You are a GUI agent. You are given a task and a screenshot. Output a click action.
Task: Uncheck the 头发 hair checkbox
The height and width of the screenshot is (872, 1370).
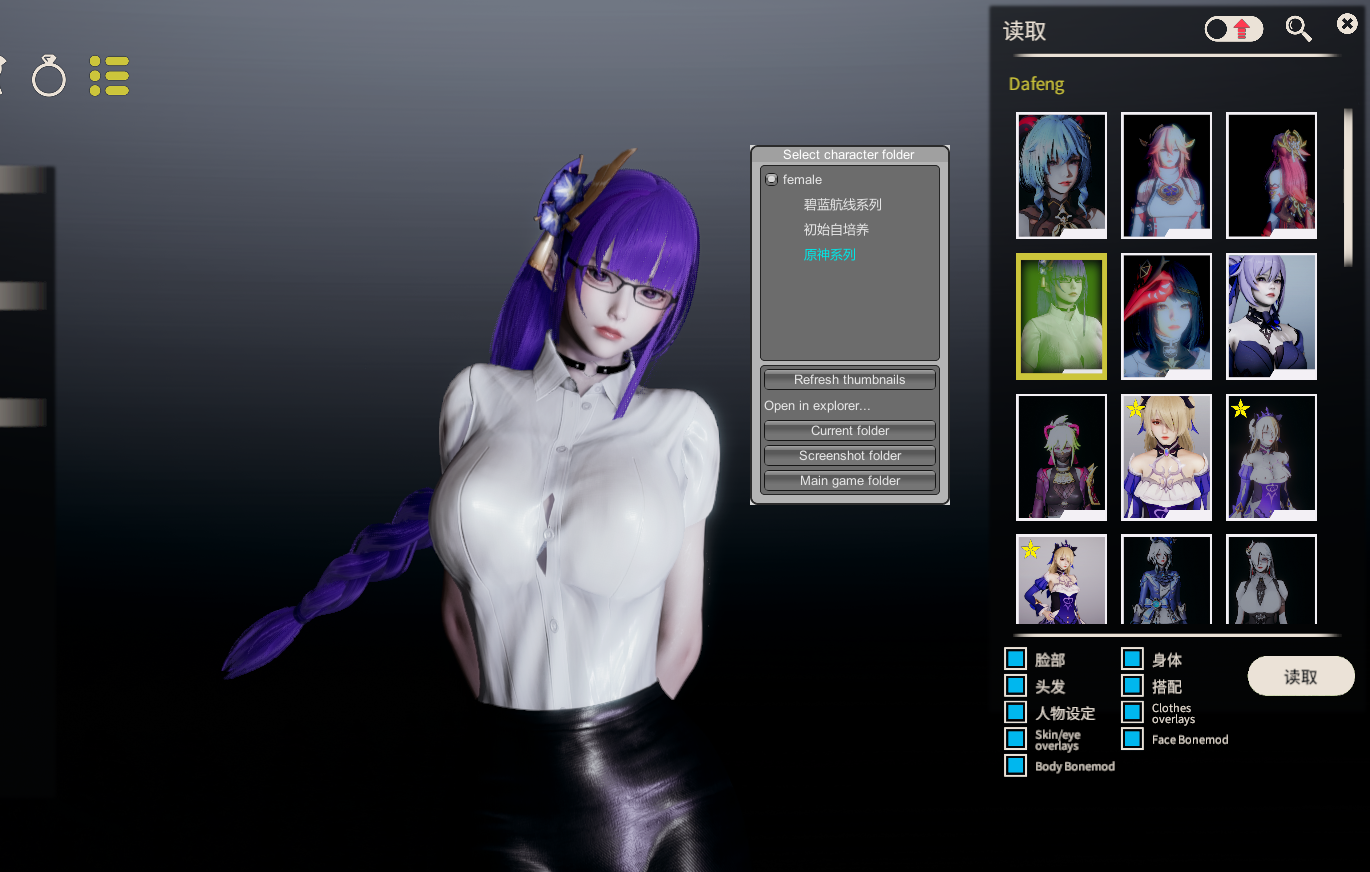1015,686
